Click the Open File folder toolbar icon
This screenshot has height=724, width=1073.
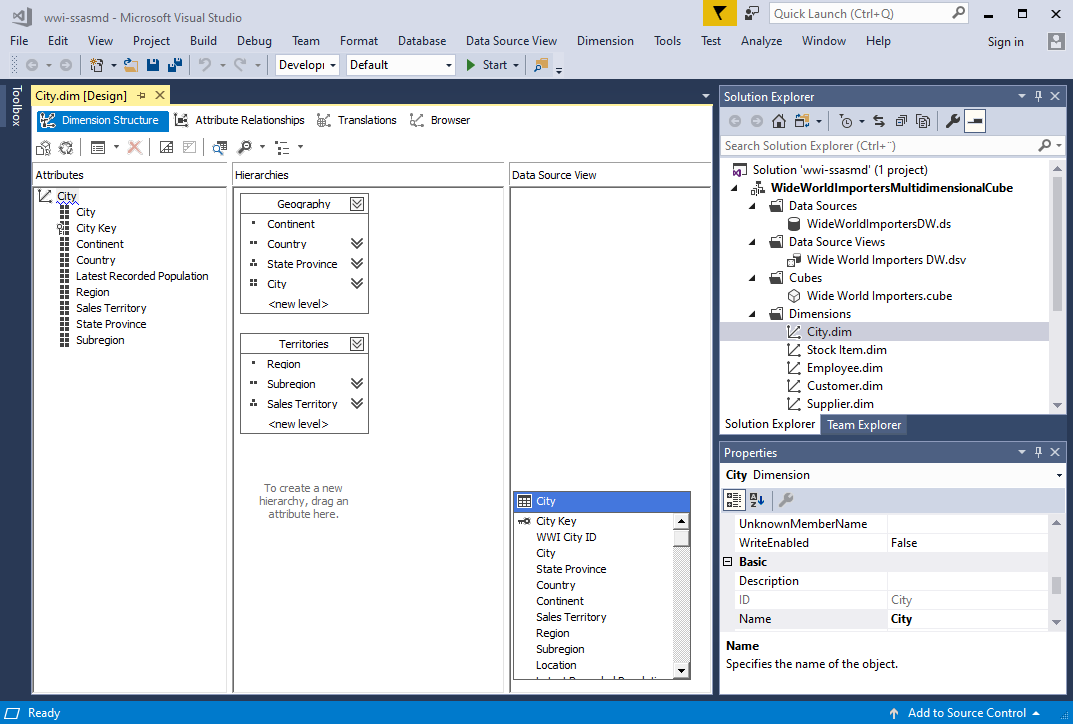click(131, 65)
